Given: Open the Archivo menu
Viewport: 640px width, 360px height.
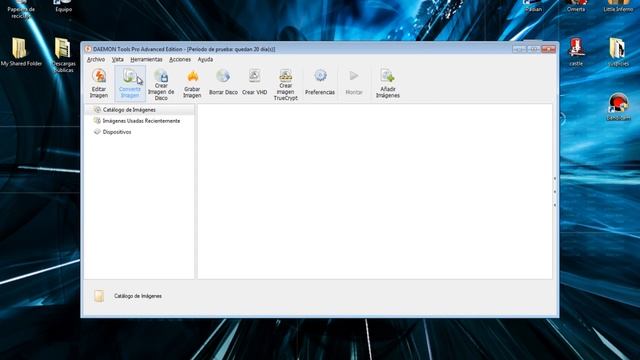Looking at the screenshot, I should pos(96,60).
